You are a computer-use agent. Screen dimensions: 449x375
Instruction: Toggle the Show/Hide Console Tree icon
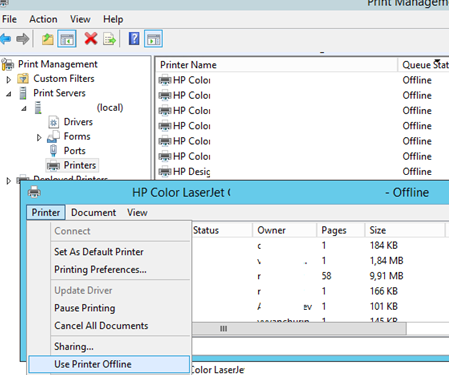click(67, 39)
